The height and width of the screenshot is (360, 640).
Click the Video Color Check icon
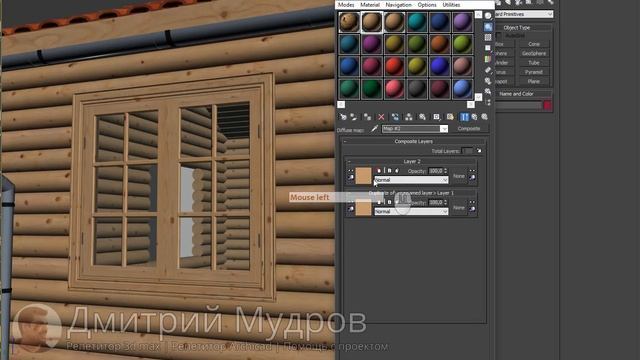[488, 59]
